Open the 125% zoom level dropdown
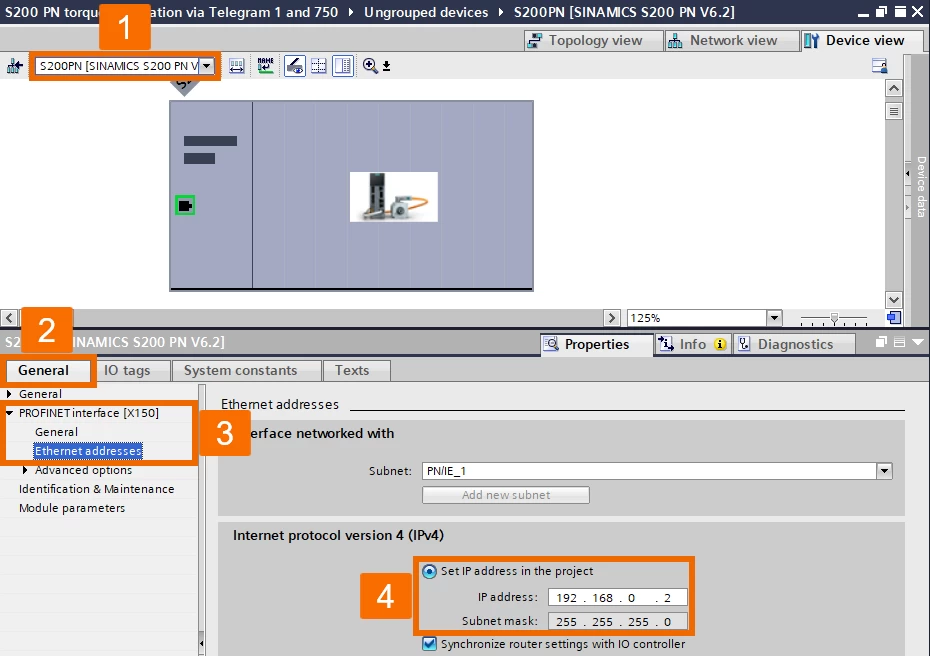 pos(774,318)
